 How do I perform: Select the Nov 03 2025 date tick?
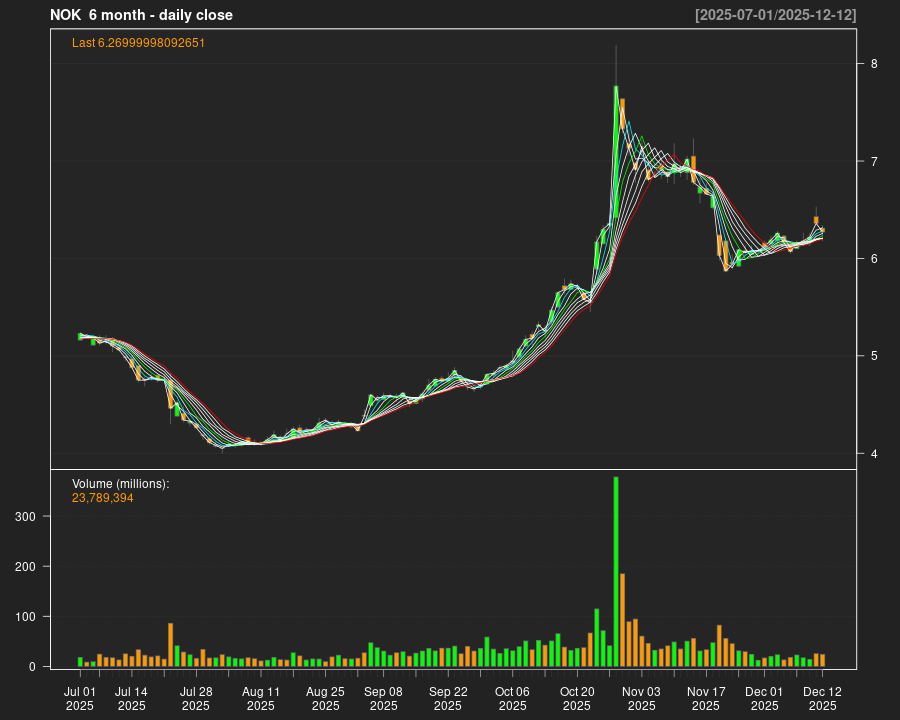pyautogui.click(x=641, y=698)
